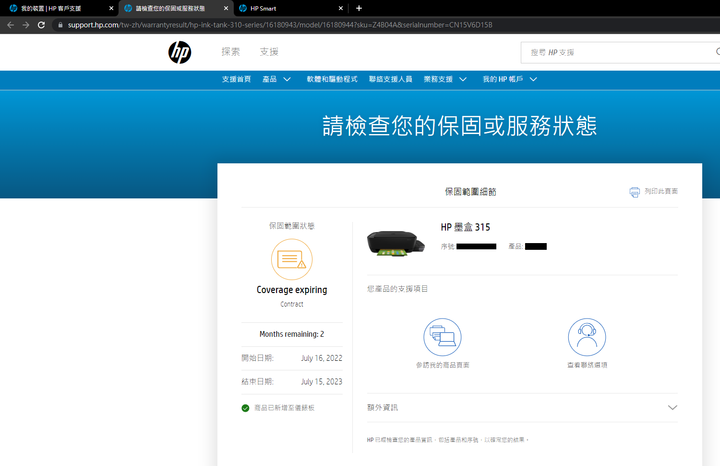Click the browser address bar URL
Image resolution: width=720 pixels, height=466 pixels.
click(x=280, y=25)
